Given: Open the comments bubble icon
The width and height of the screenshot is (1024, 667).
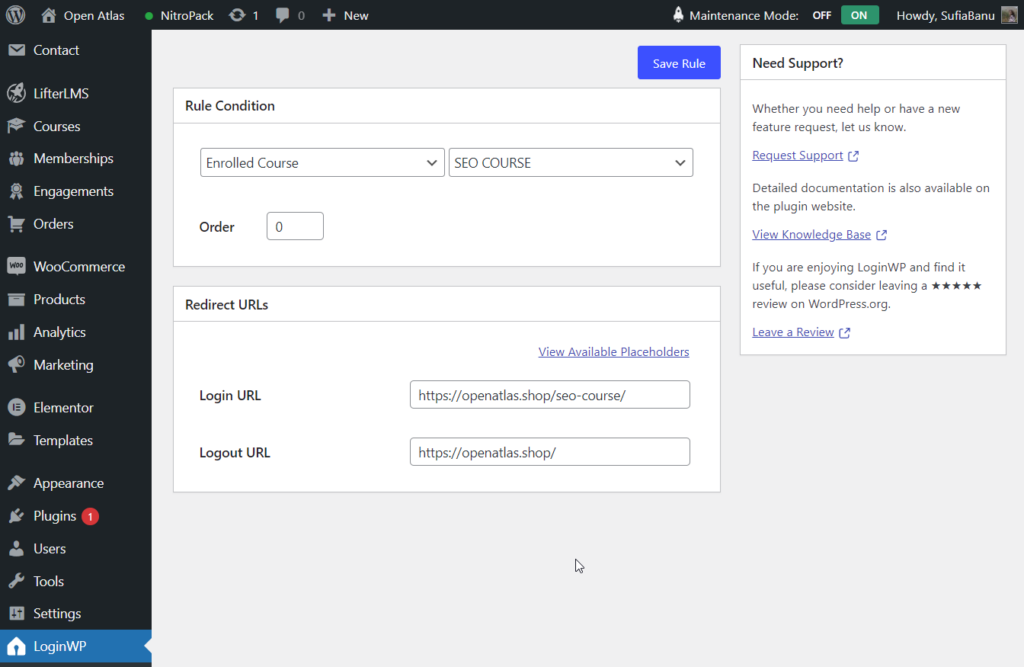Looking at the screenshot, I should coord(282,15).
